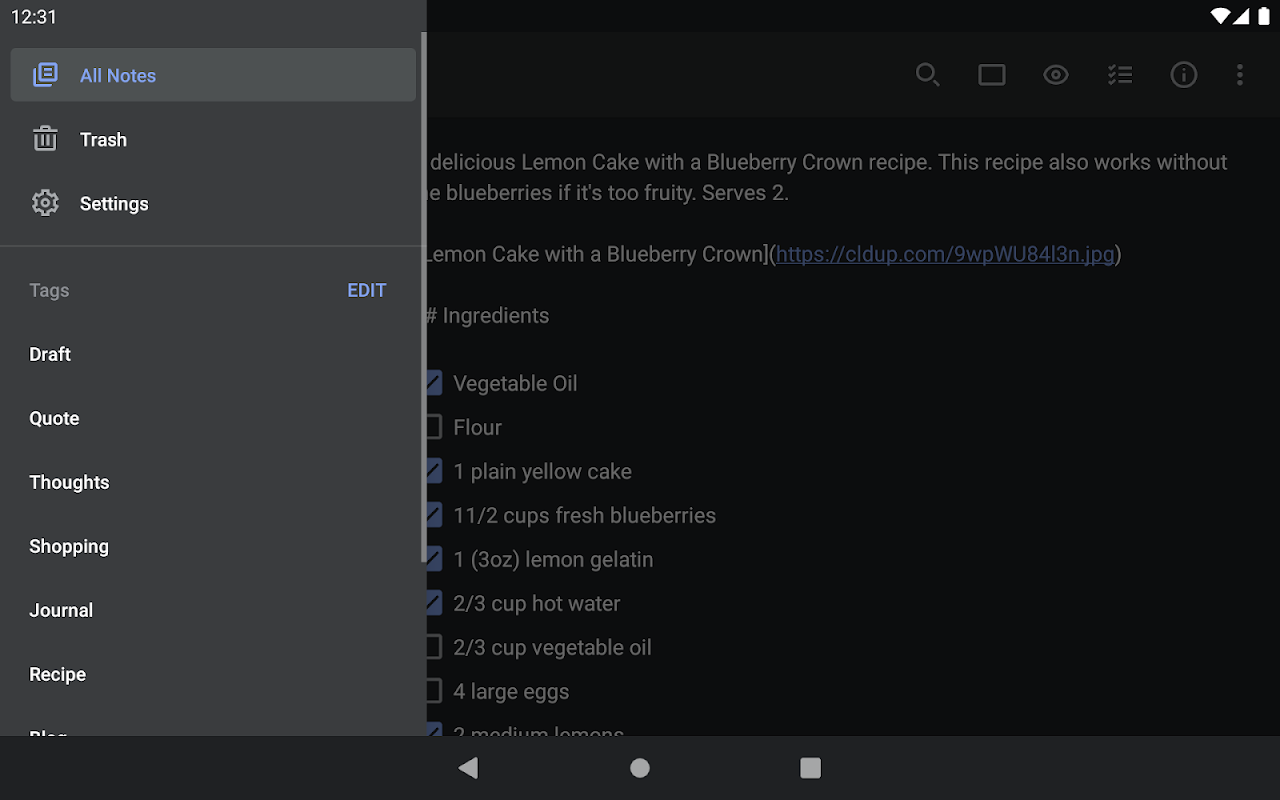The image size is (1280, 800).
Task: Select the Recipe tag
Action: tap(57, 674)
